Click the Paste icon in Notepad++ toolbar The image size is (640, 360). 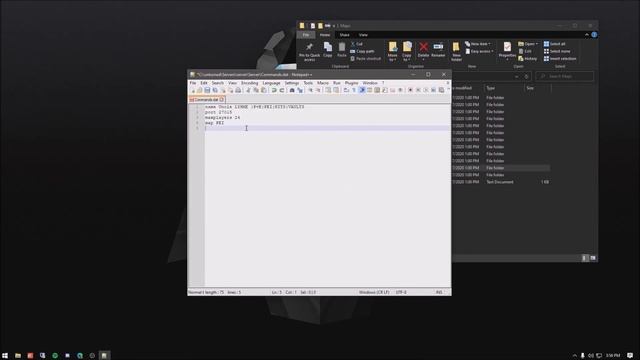264,90
